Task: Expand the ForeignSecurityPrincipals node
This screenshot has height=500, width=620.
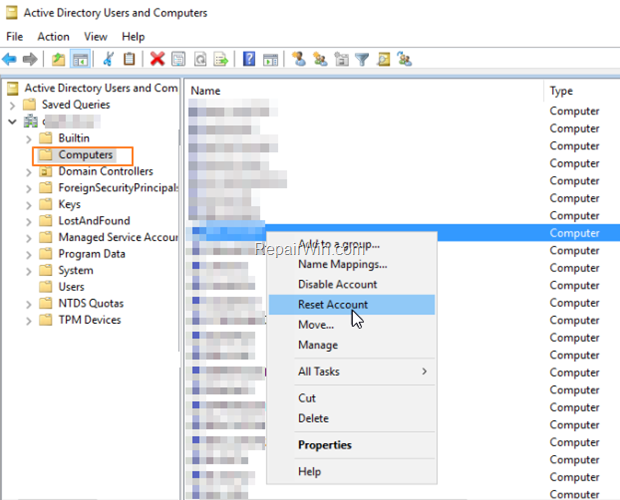Action: tap(28, 189)
